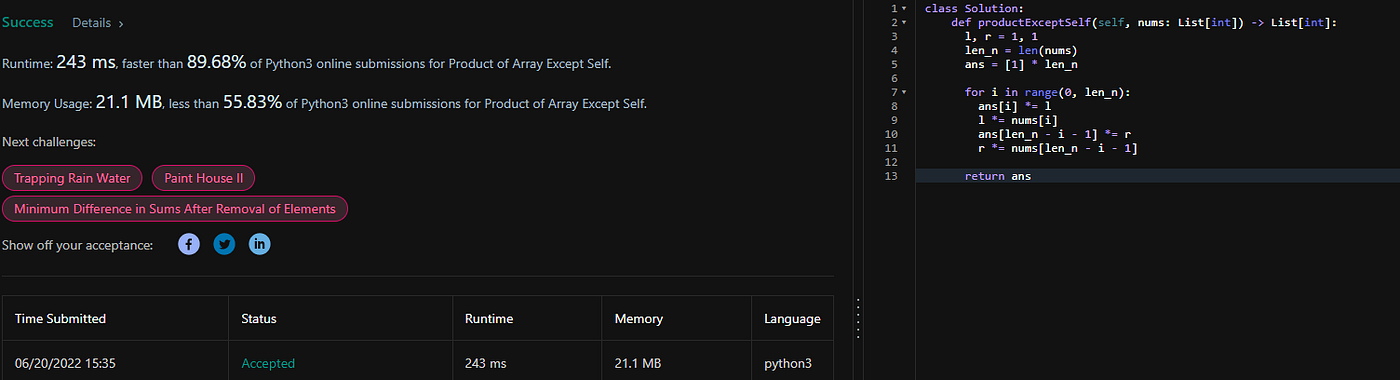Screen dimensions: 1400x380
Task: Share acceptance on Twitter icon
Action: coord(224,244)
